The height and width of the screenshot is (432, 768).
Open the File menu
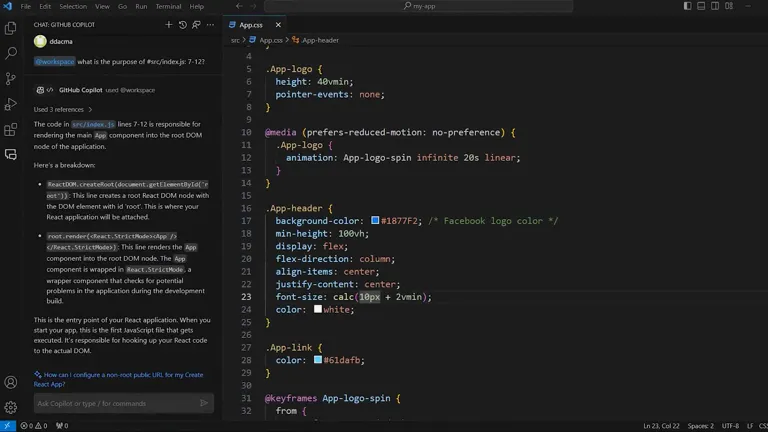[25, 6]
